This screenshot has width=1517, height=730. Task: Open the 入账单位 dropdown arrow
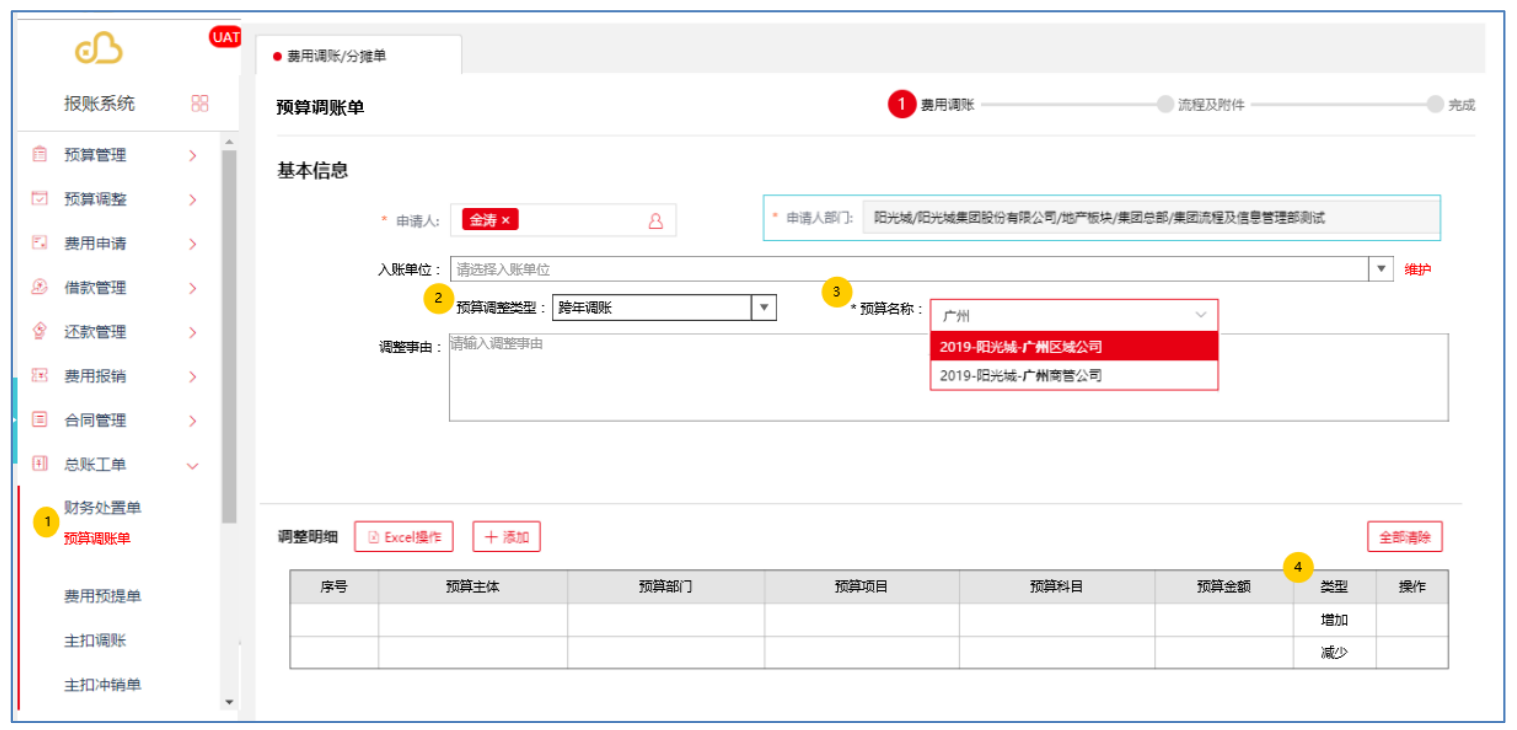coord(1381,269)
